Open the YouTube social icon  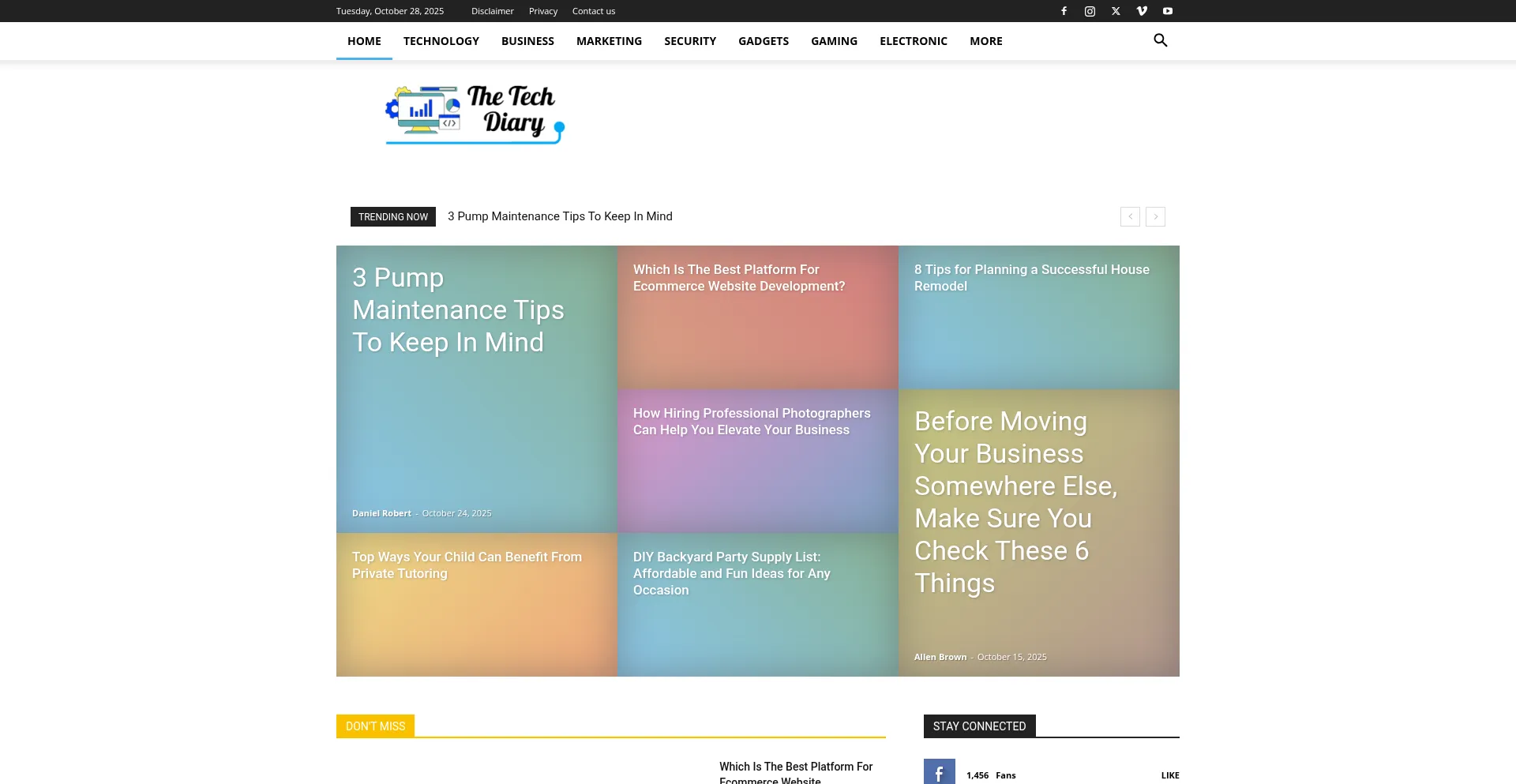(x=1168, y=11)
